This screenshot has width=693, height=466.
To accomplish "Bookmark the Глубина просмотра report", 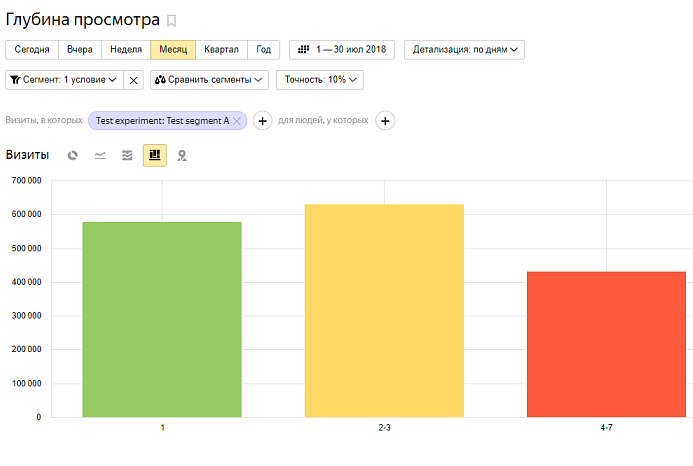I will 172,20.
